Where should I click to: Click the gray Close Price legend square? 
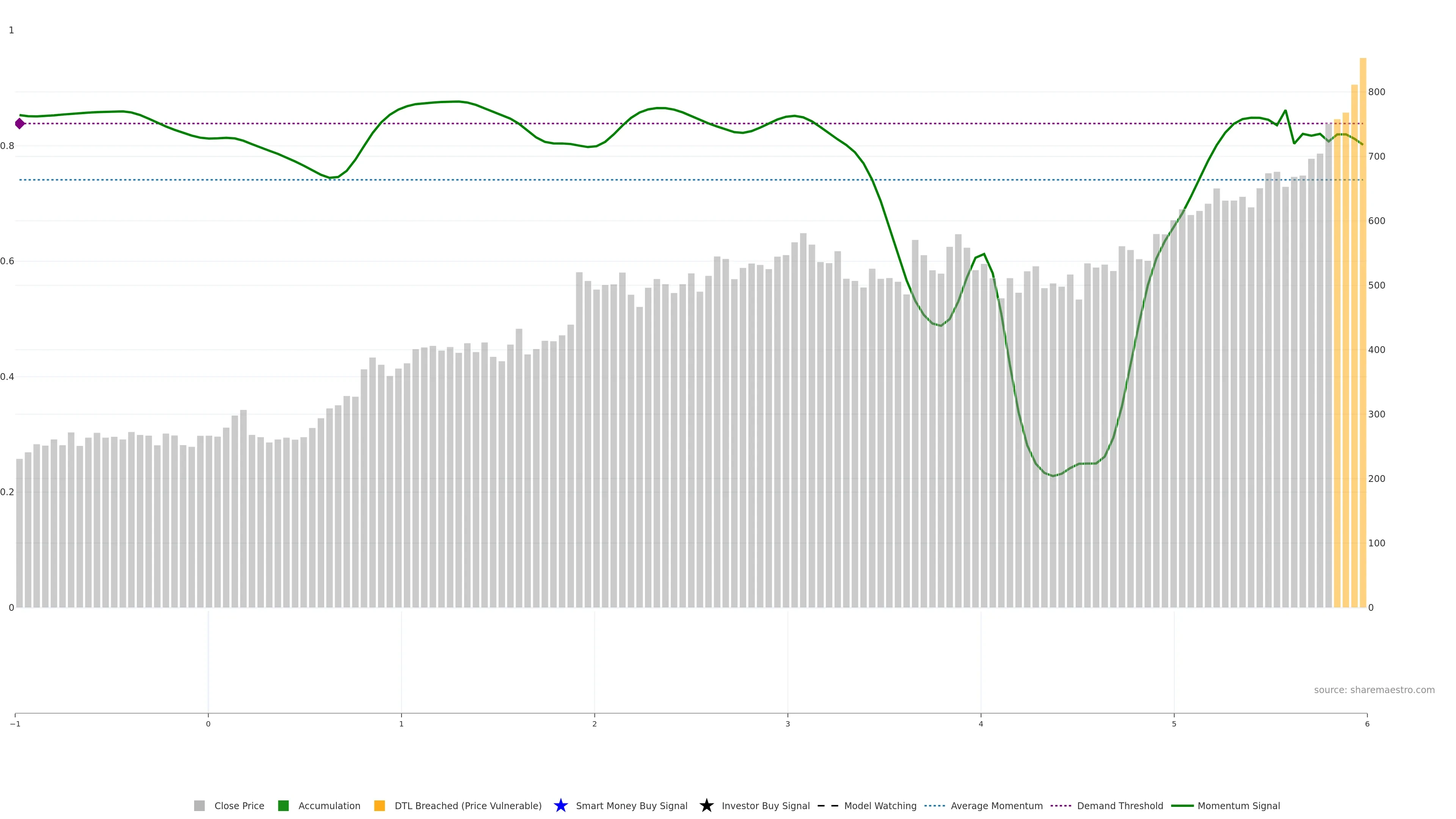click(x=199, y=805)
